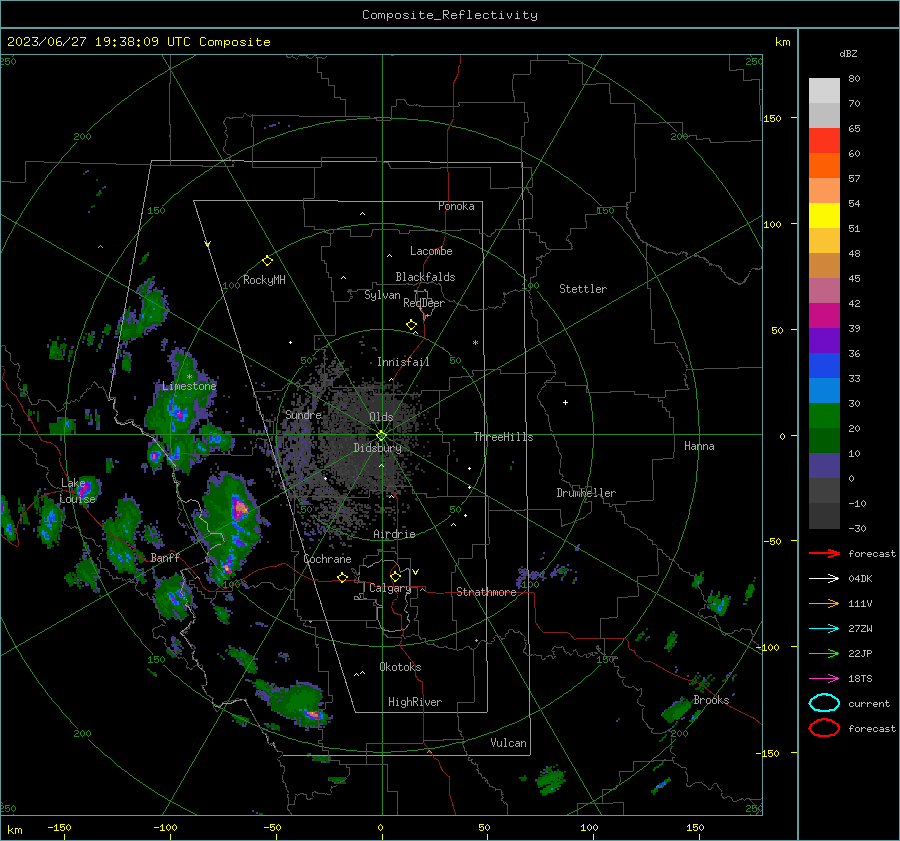Click the Brooks city label
This screenshot has height=841, width=900.
(x=711, y=700)
